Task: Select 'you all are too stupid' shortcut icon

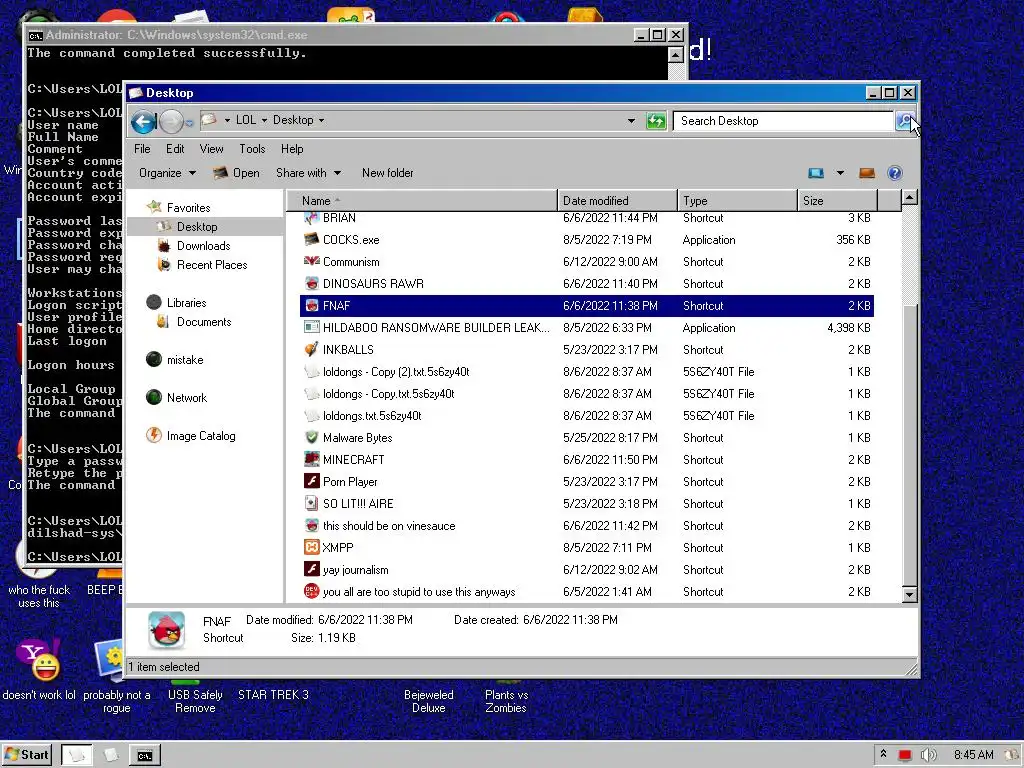Action: click(312, 592)
